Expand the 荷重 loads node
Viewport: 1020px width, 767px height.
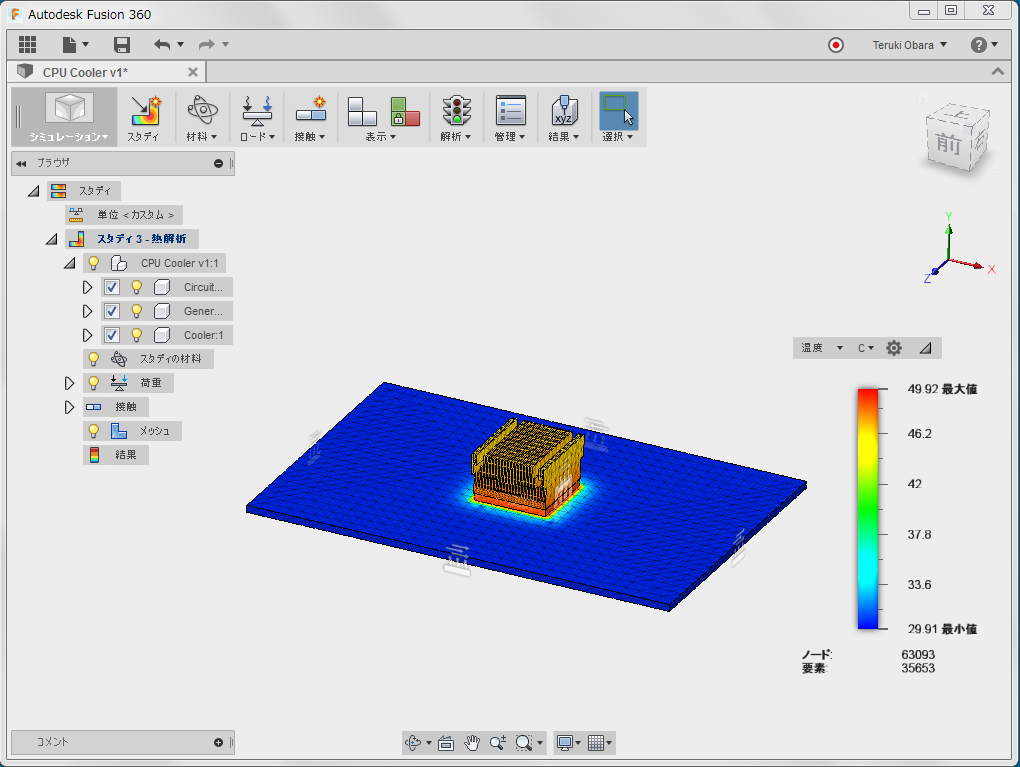69,383
